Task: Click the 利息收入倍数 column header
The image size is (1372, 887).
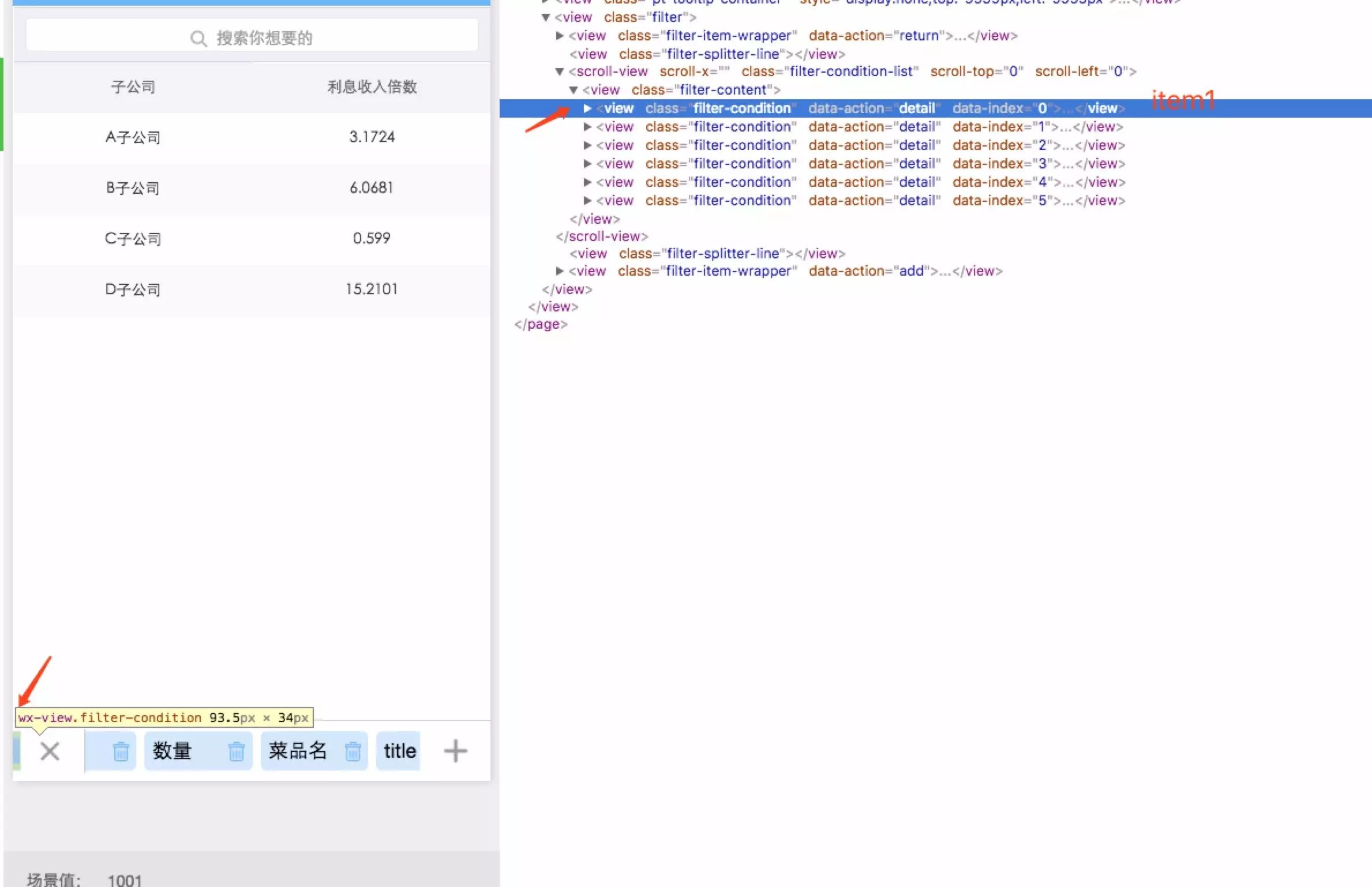Action: (372, 87)
